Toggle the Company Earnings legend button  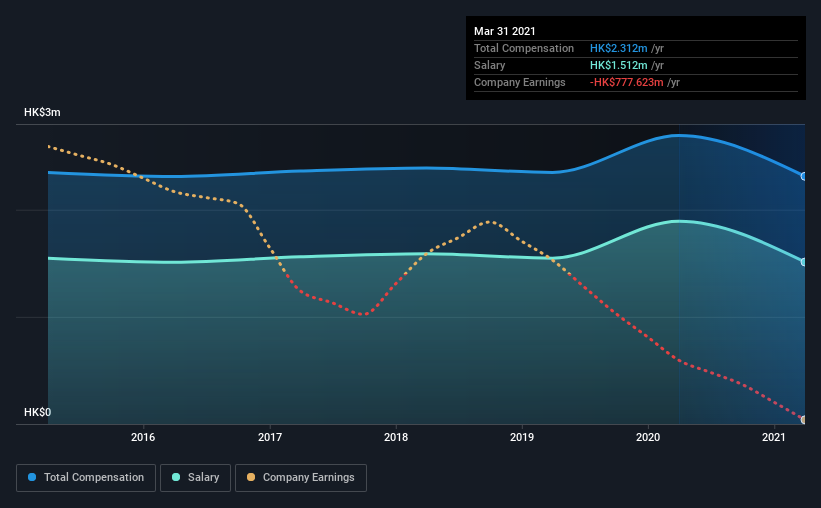click(301, 478)
